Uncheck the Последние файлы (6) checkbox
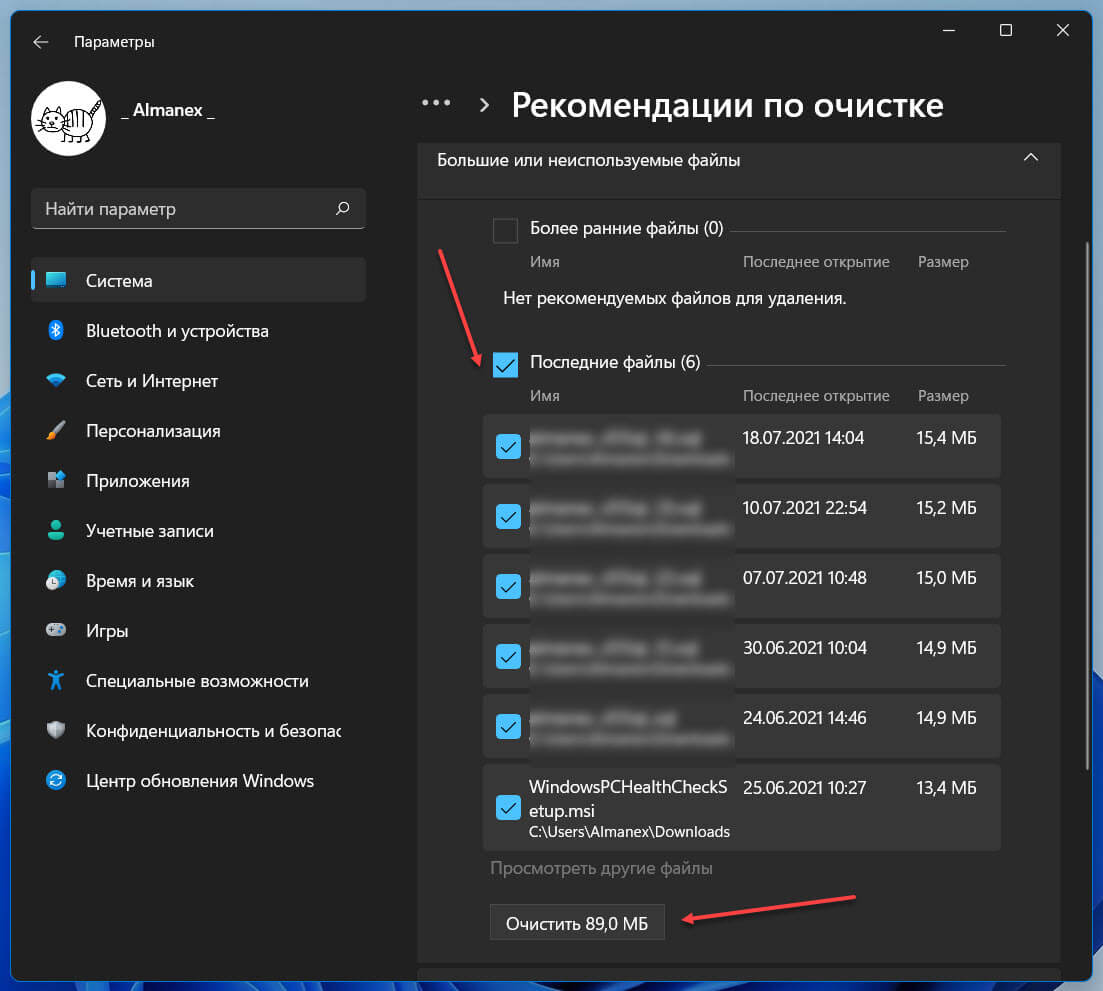Screen dimensions: 1103x991 coord(506,364)
